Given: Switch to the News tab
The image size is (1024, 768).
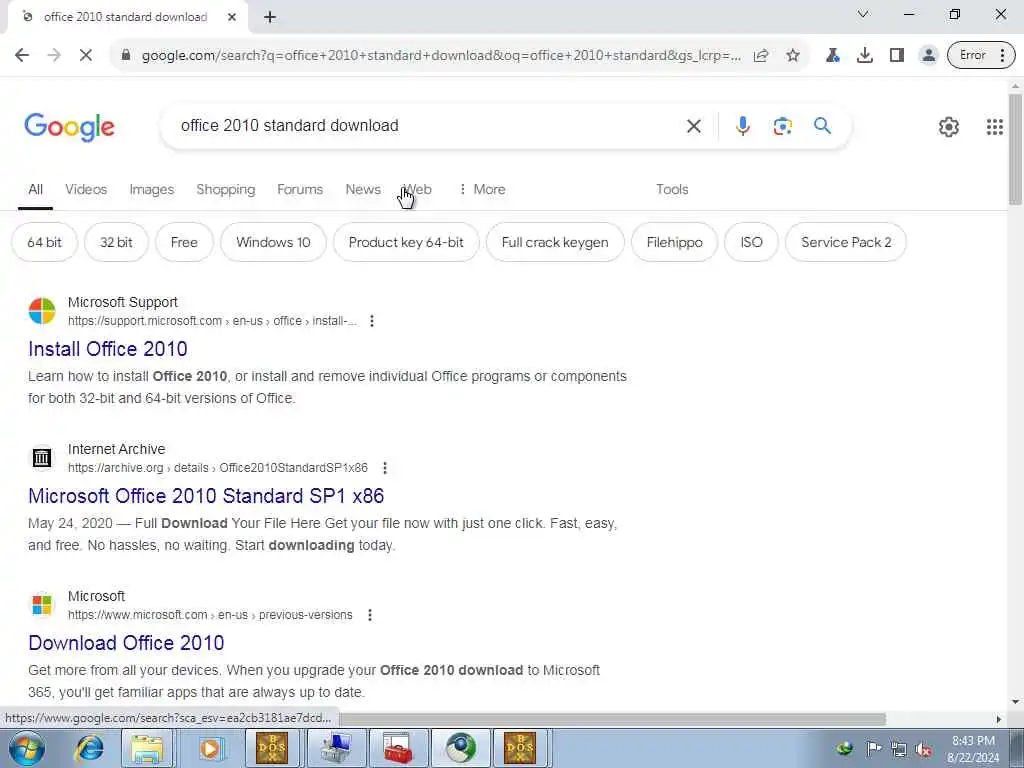Looking at the screenshot, I should 363,189.
